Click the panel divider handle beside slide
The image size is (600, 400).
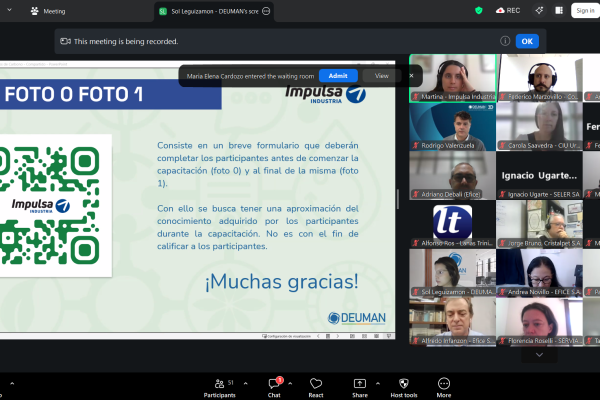point(398,199)
